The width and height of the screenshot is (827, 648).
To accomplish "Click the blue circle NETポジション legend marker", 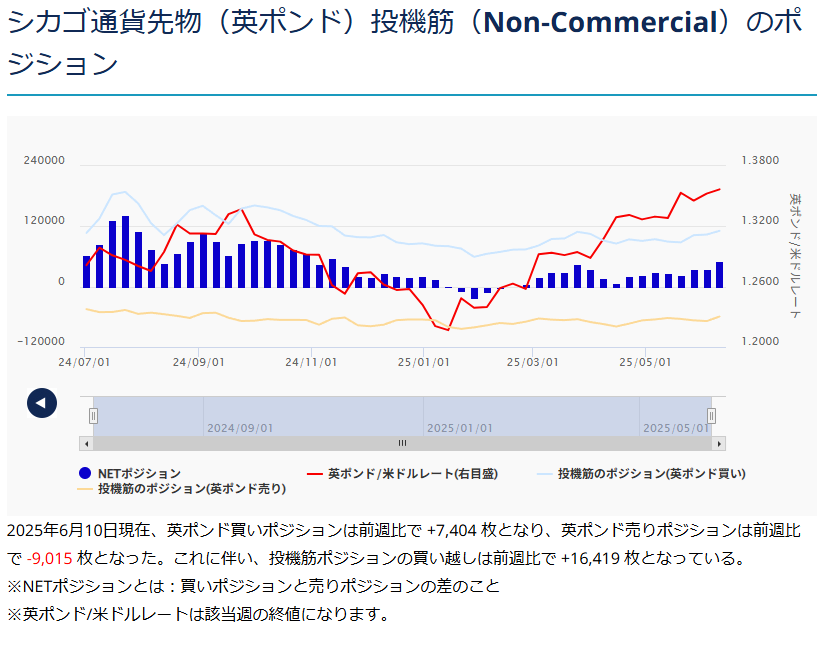I will tap(85, 473).
